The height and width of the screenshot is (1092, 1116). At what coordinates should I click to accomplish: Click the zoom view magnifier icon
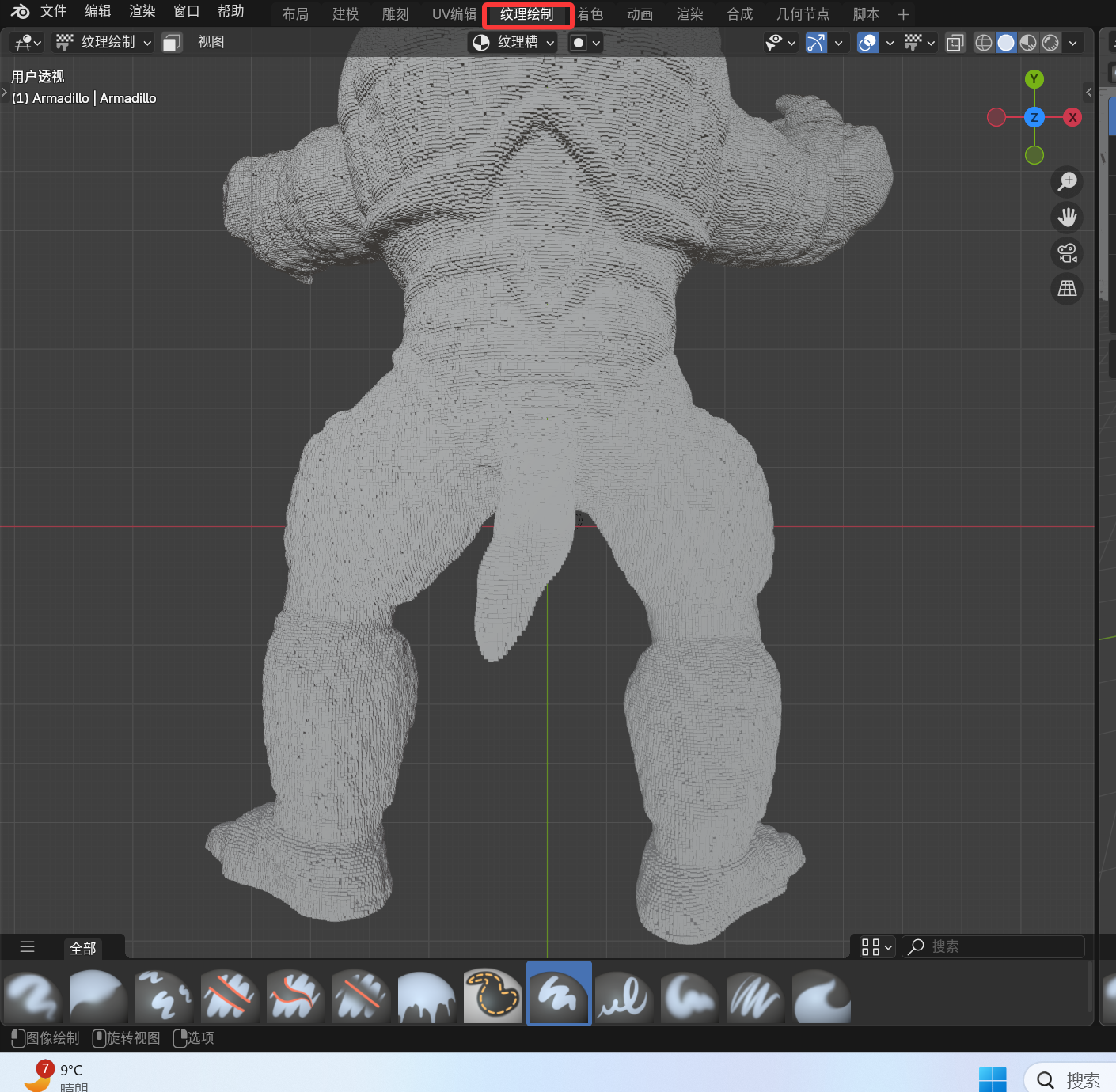(1067, 182)
